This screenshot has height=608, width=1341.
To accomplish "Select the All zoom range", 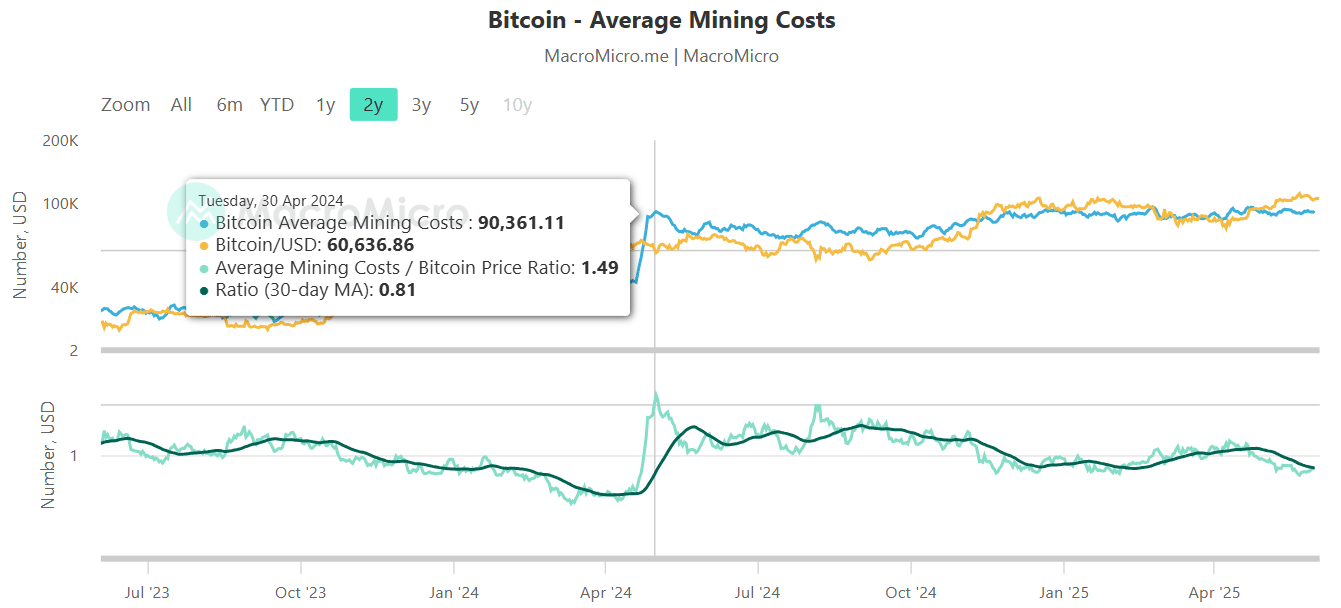I will [181, 105].
